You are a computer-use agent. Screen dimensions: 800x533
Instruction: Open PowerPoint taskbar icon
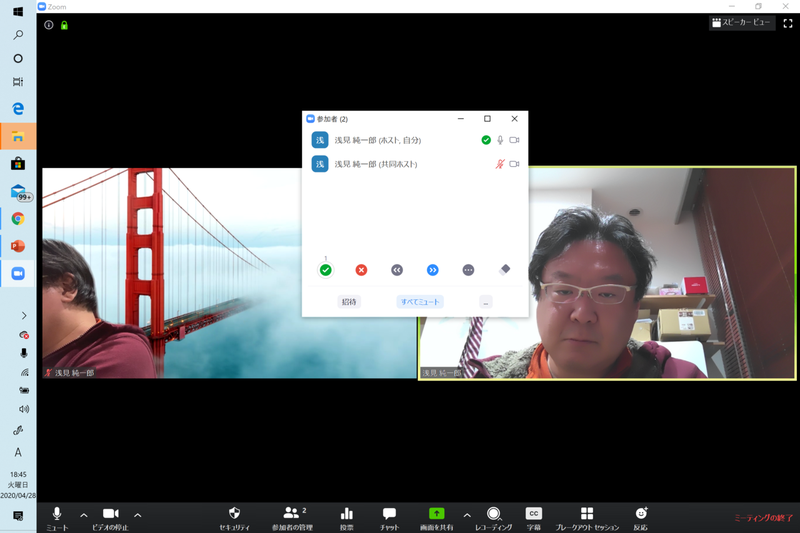(x=18, y=246)
